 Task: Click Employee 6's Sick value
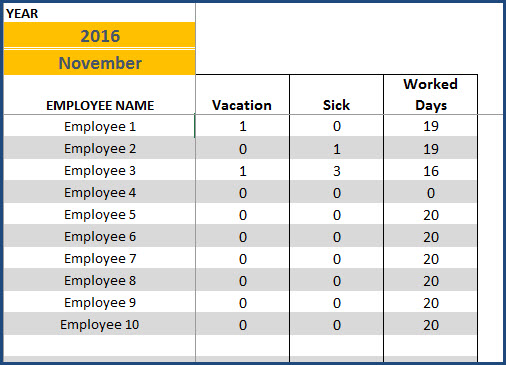(337, 236)
